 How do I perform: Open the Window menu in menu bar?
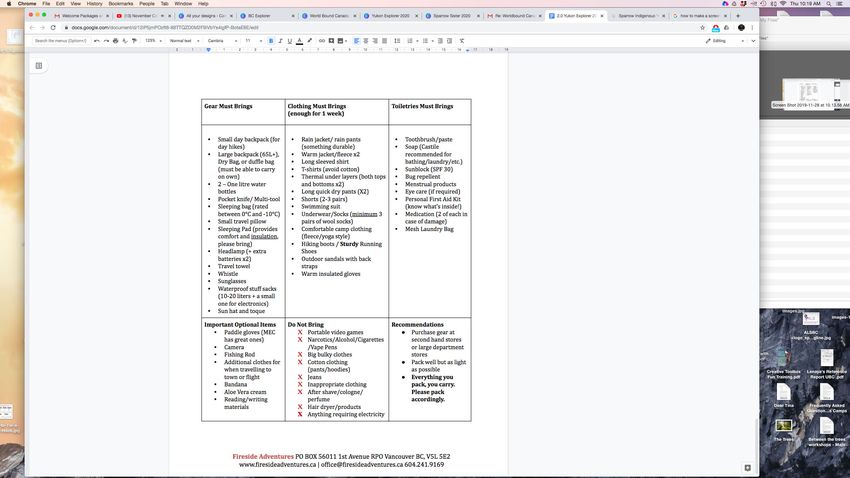click(x=183, y=3)
